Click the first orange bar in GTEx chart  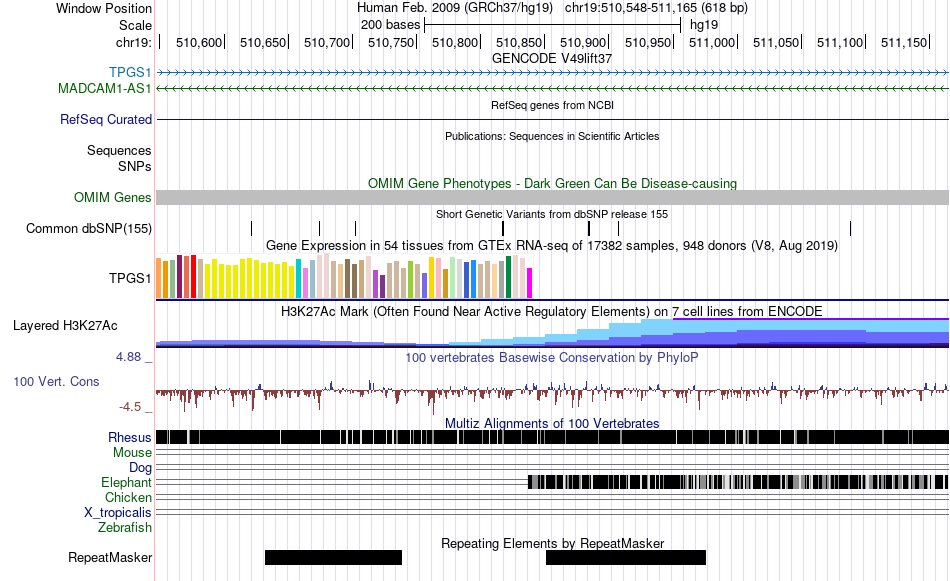click(x=159, y=279)
